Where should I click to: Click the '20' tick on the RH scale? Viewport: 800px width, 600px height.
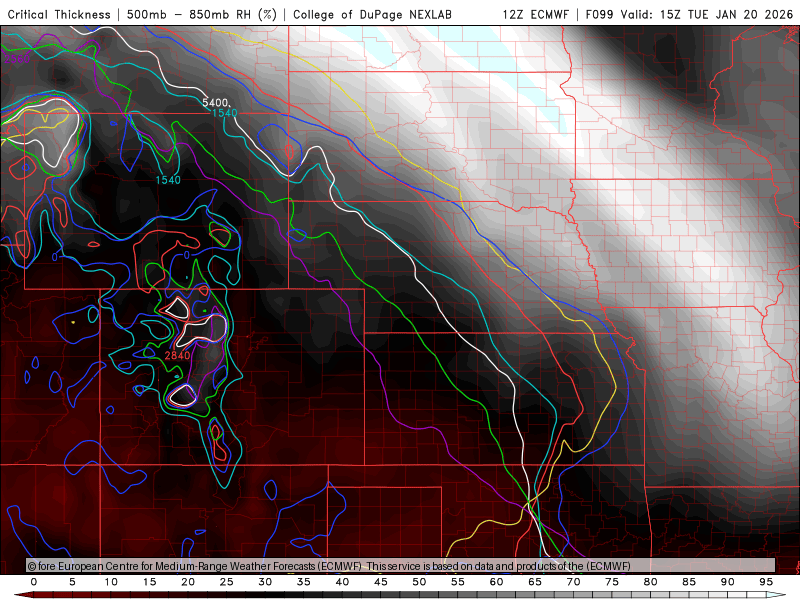pyautogui.click(x=188, y=582)
